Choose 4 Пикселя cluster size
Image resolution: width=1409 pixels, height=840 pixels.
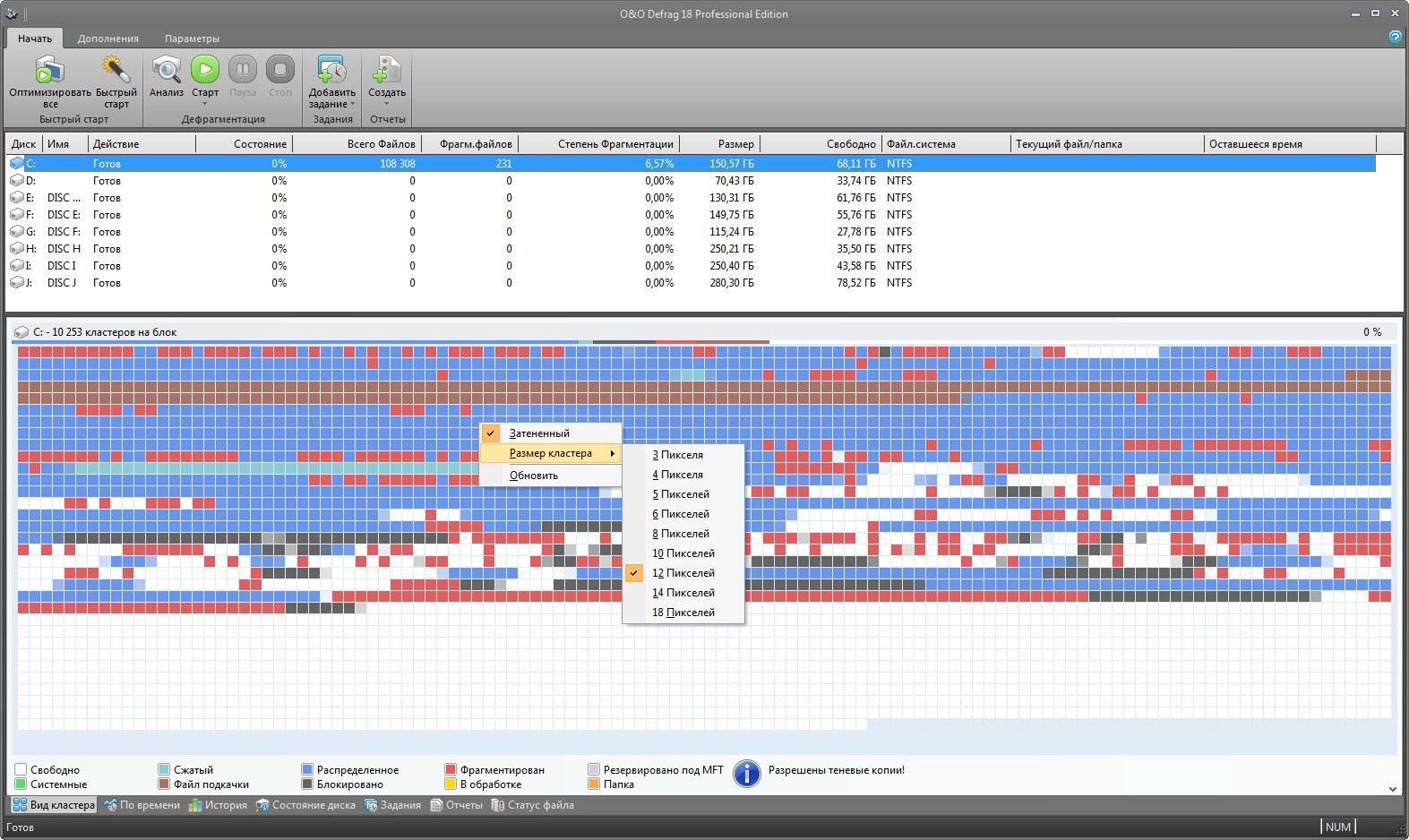click(x=683, y=475)
